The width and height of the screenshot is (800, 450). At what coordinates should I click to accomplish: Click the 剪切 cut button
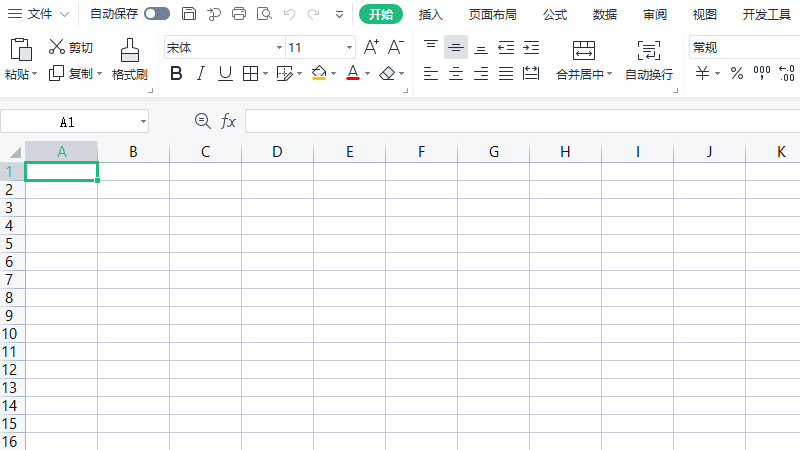(x=71, y=47)
